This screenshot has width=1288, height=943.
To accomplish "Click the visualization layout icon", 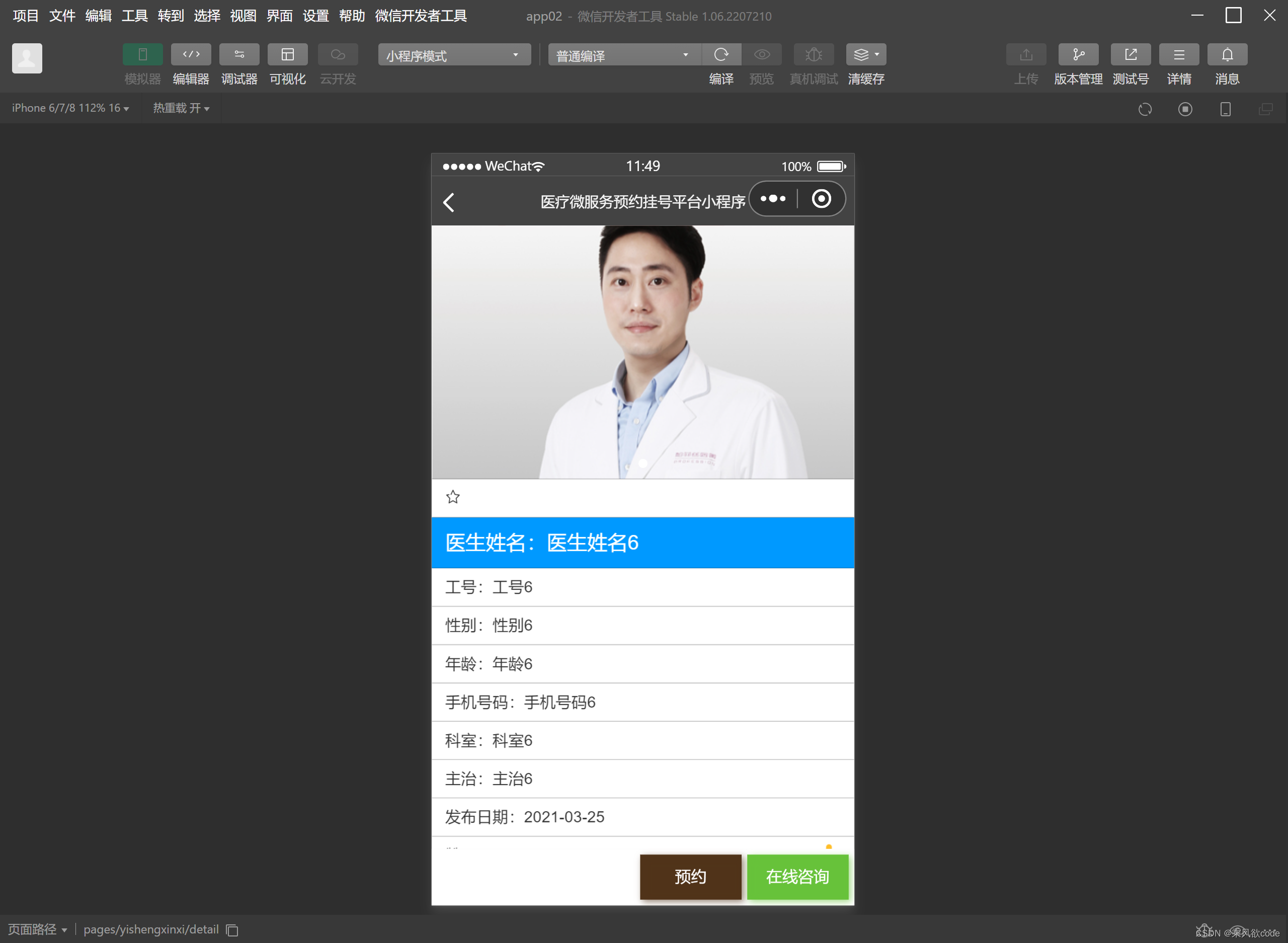I will (288, 55).
